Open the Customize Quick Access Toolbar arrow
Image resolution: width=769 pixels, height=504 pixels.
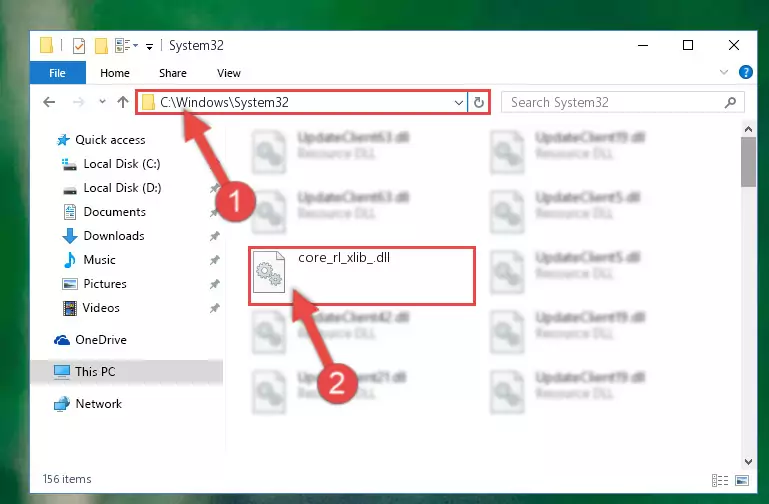pos(149,46)
